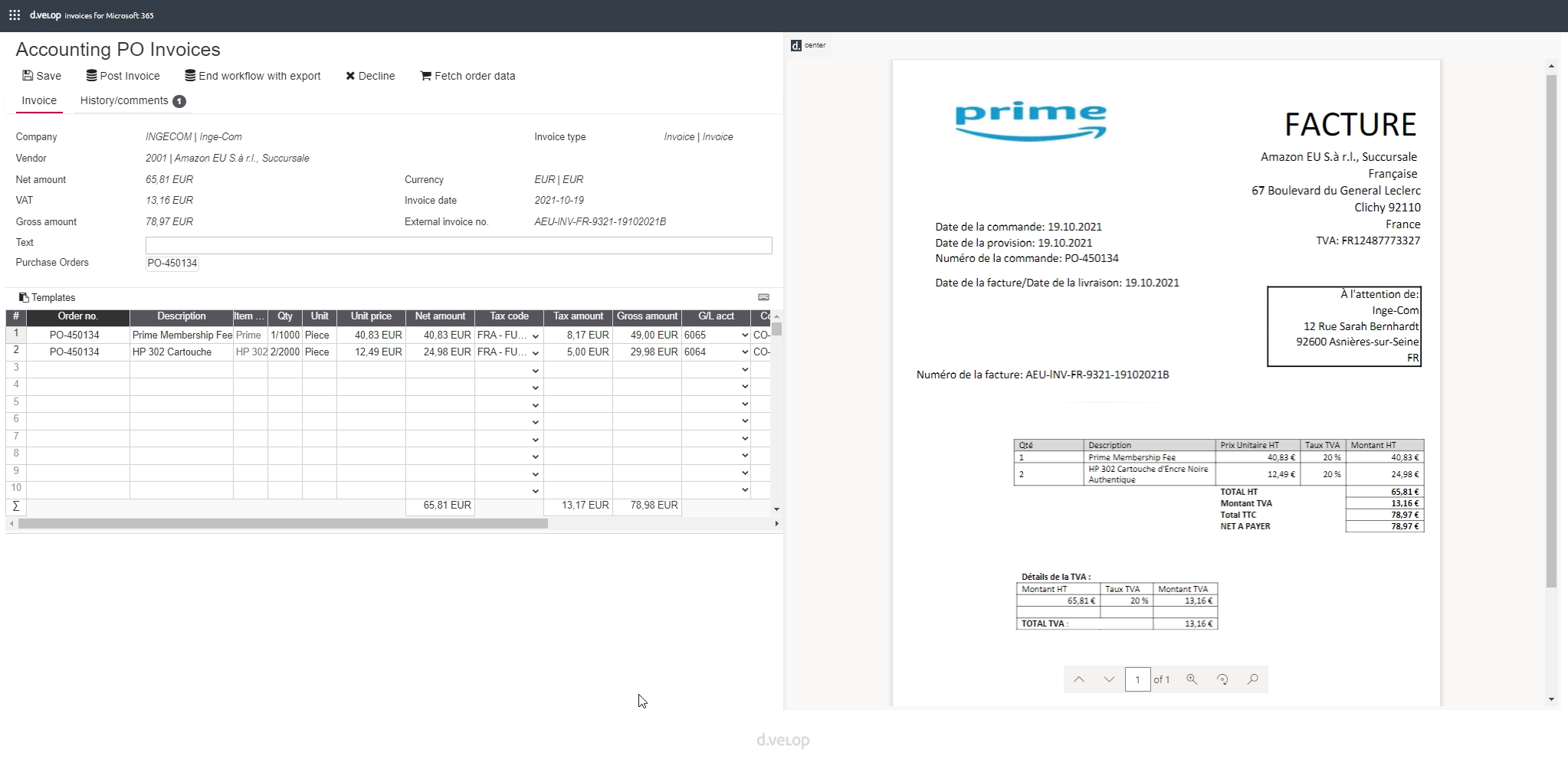Click the History comment count badge
This screenshot has height=769, width=1568.
179,101
